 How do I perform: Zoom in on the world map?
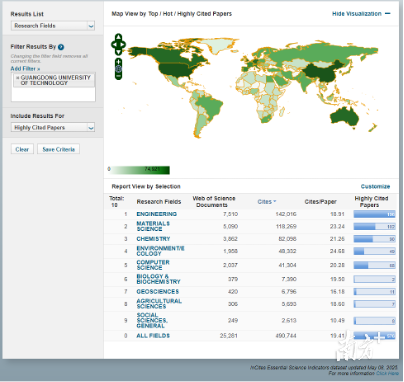coord(118,62)
